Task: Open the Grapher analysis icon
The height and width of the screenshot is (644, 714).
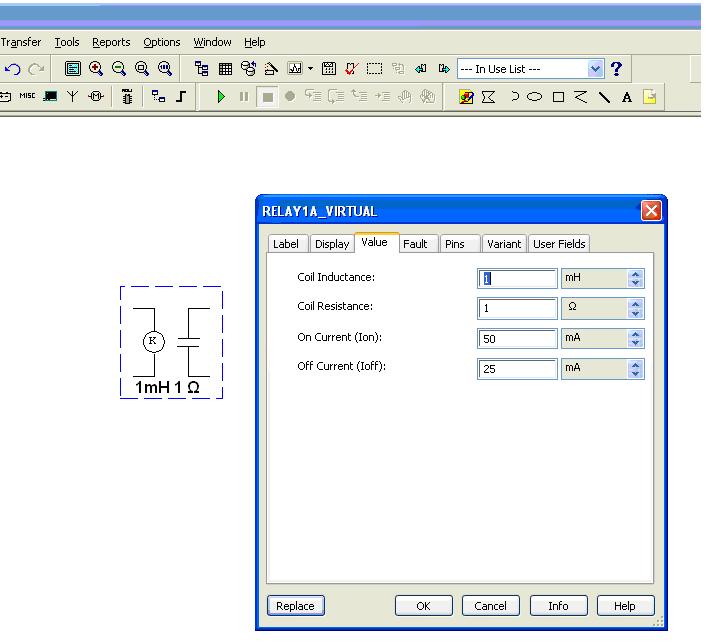Action: coord(295,69)
